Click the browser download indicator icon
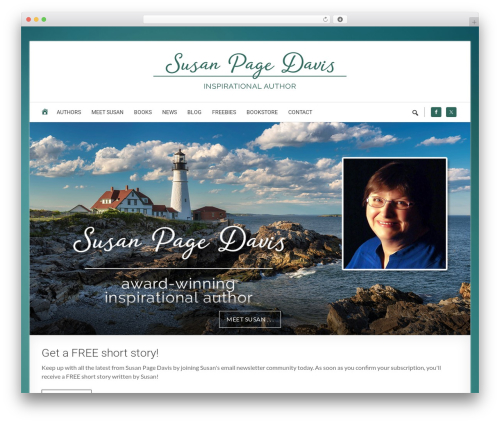Screen dimensions: 500x423 click(x=340, y=19)
